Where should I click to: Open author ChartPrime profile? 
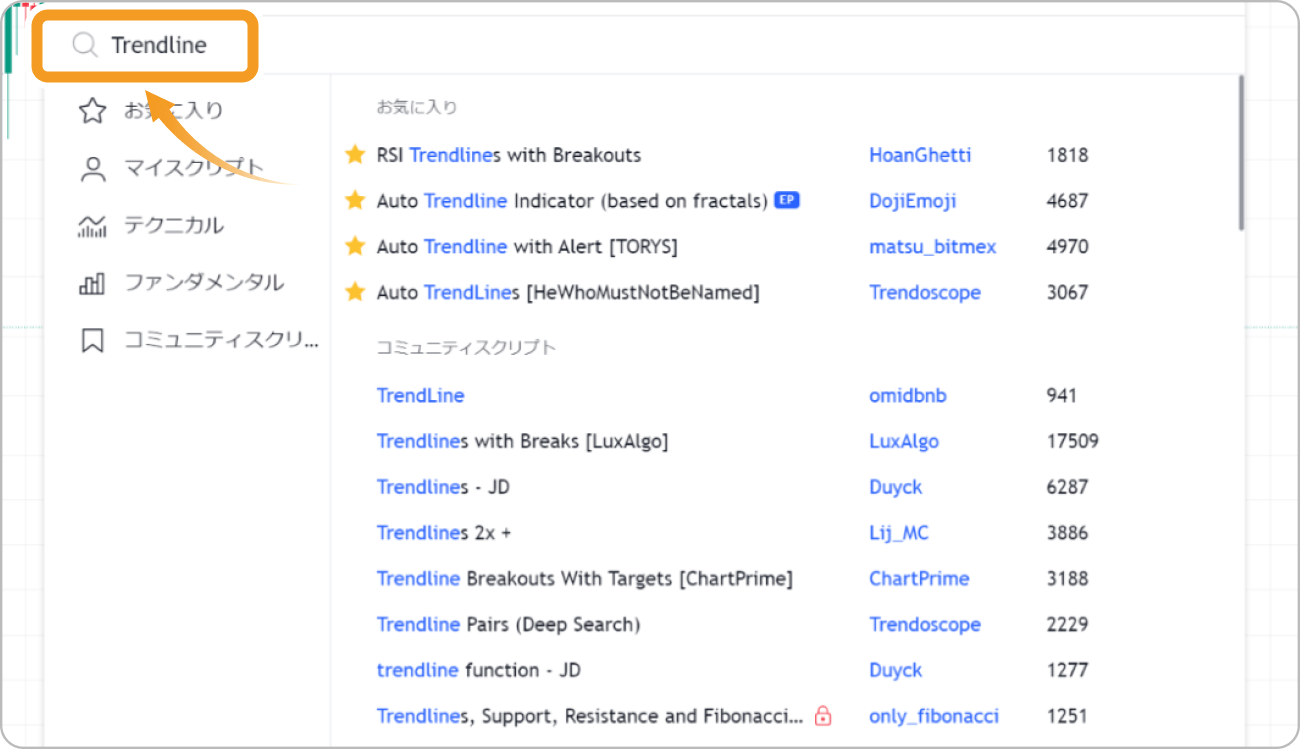tap(919, 579)
